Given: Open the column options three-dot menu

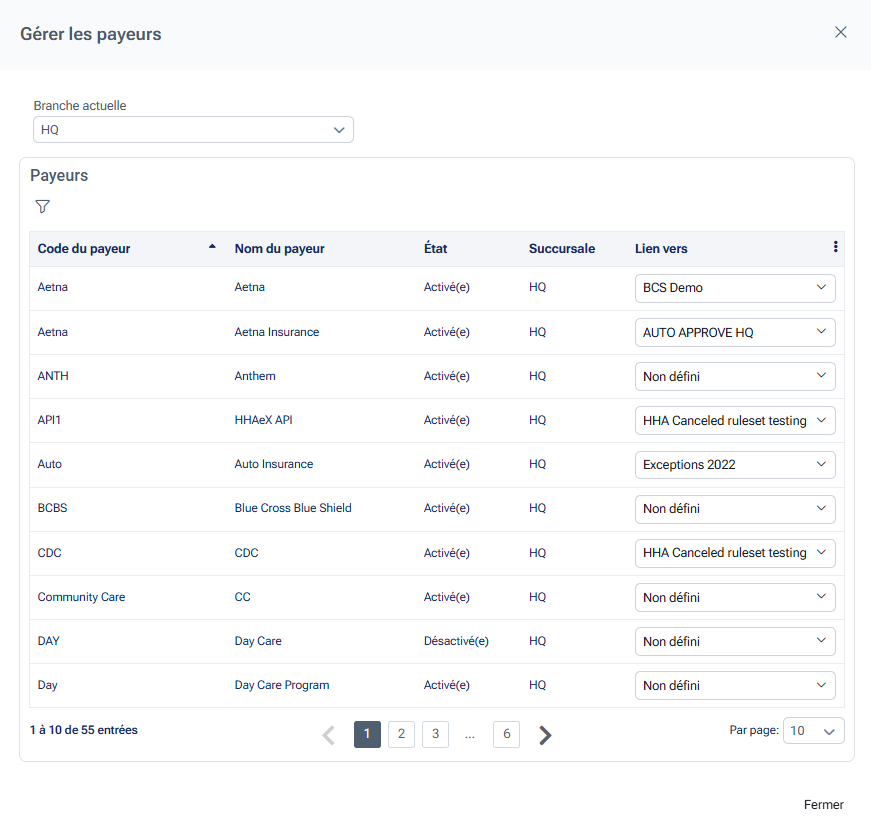Looking at the screenshot, I should coord(835,248).
